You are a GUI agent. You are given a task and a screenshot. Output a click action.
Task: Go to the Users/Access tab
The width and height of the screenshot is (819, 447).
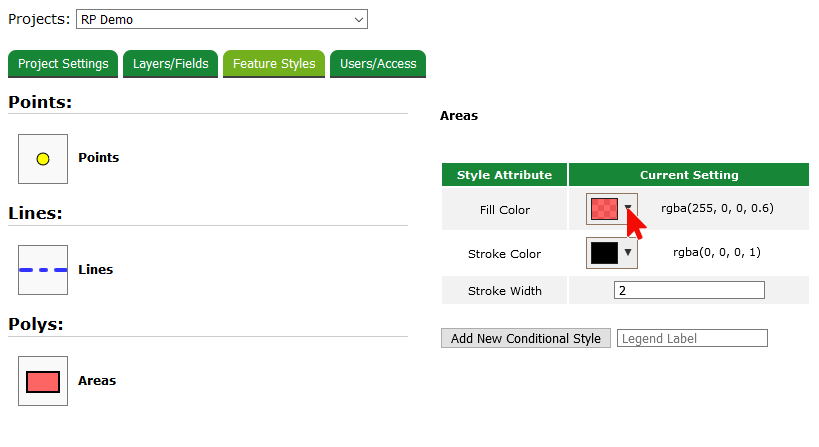pos(378,64)
